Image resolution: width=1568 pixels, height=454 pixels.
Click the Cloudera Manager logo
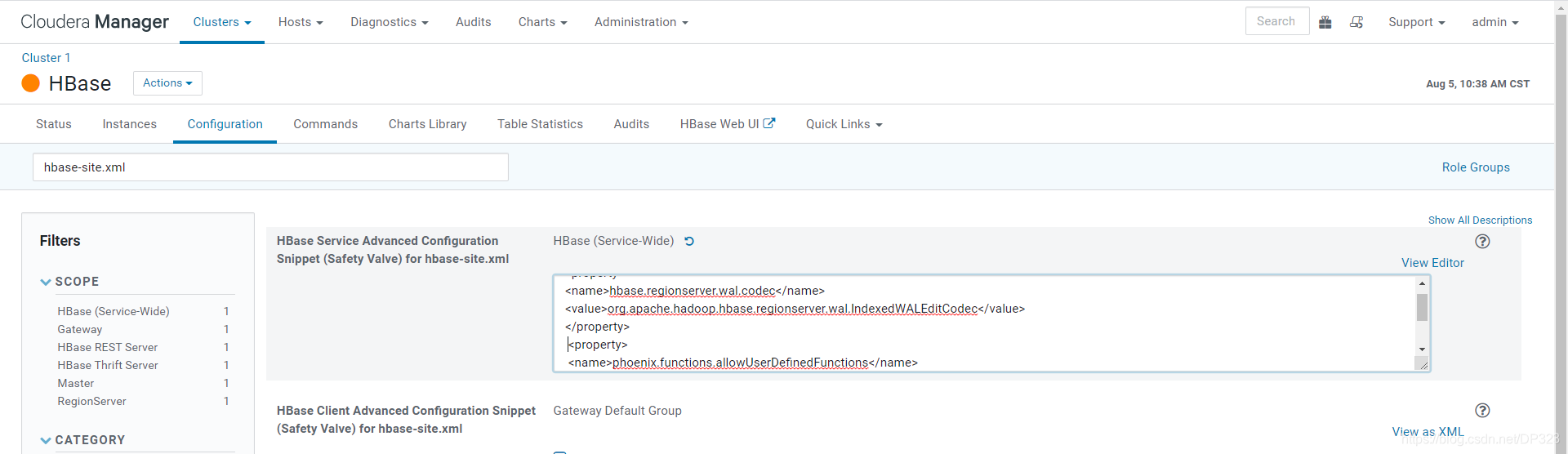pos(95,22)
